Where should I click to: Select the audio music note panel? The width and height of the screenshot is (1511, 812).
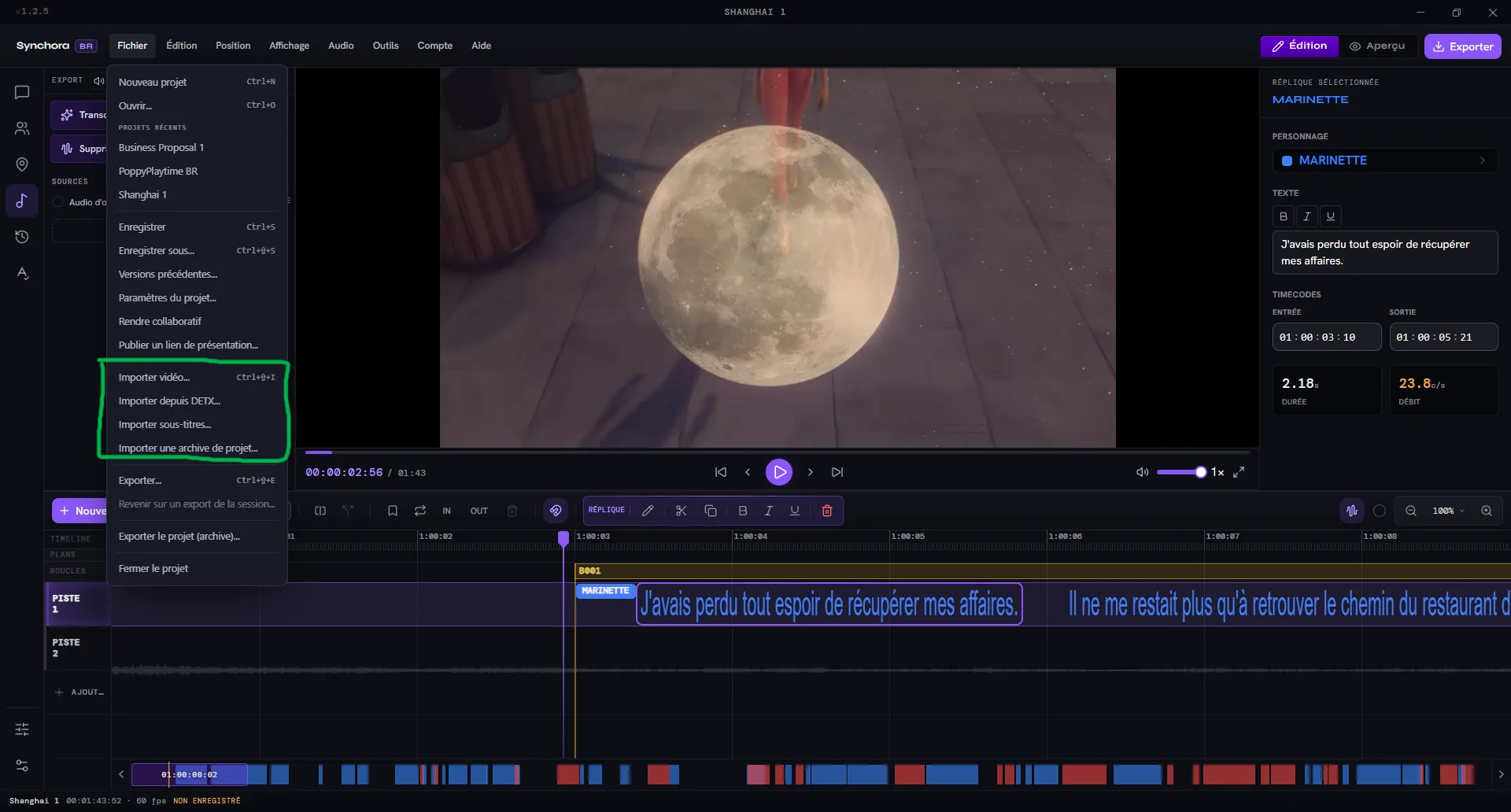click(x=22, y=201)
